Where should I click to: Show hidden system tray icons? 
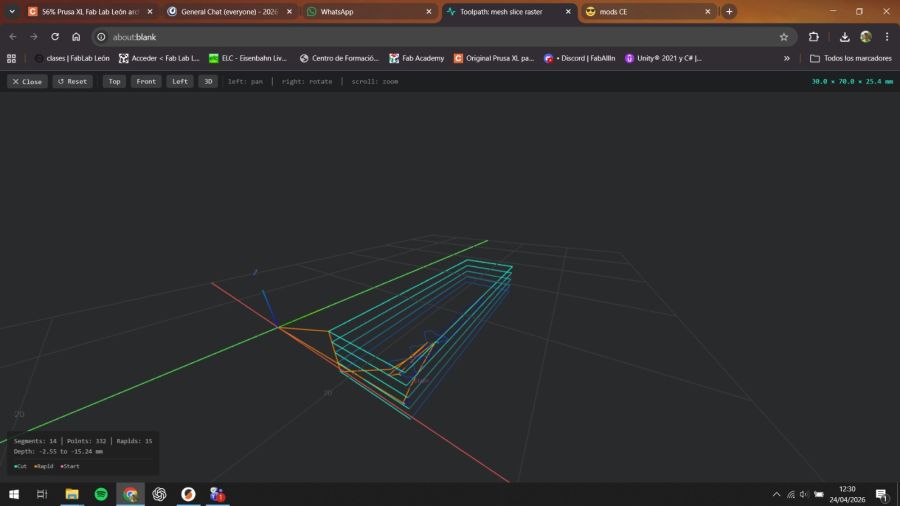click(776, 494)
